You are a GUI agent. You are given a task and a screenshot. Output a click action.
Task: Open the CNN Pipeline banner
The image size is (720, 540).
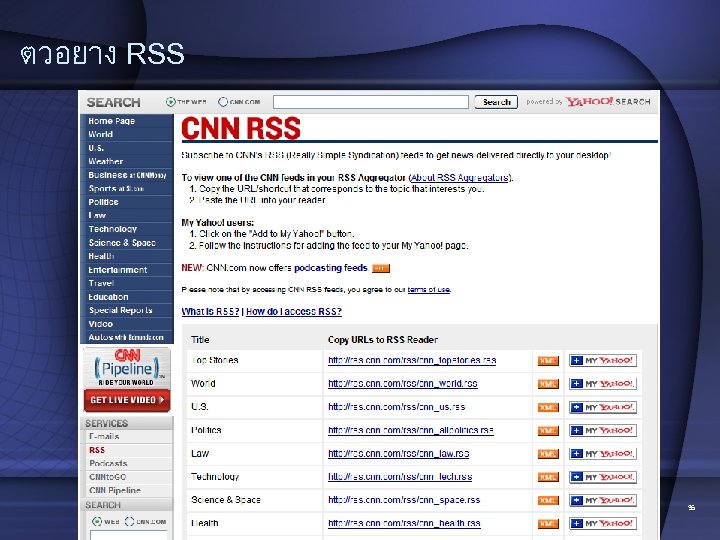(127, 367)
